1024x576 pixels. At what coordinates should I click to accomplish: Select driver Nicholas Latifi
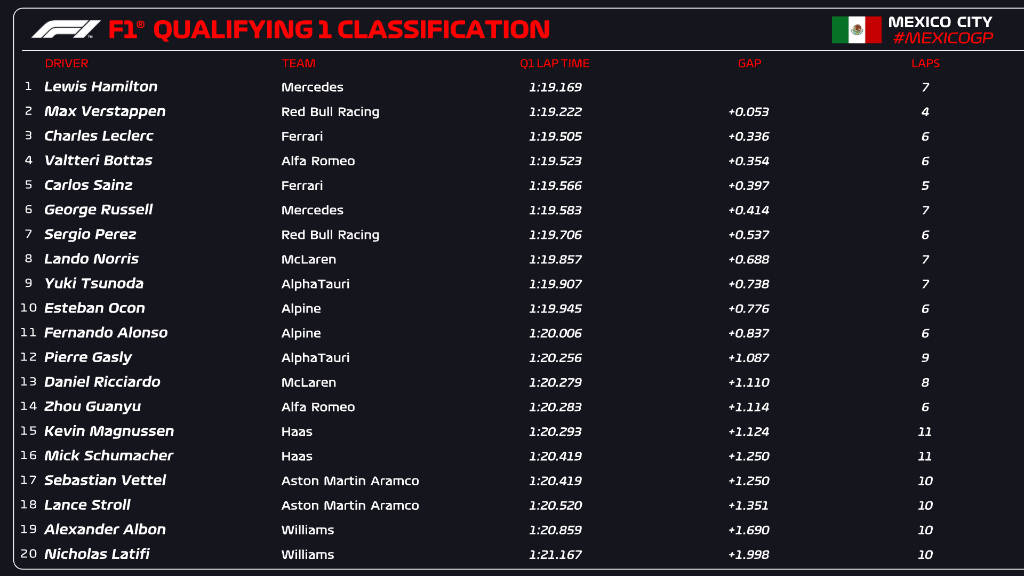tap(97, 554)
